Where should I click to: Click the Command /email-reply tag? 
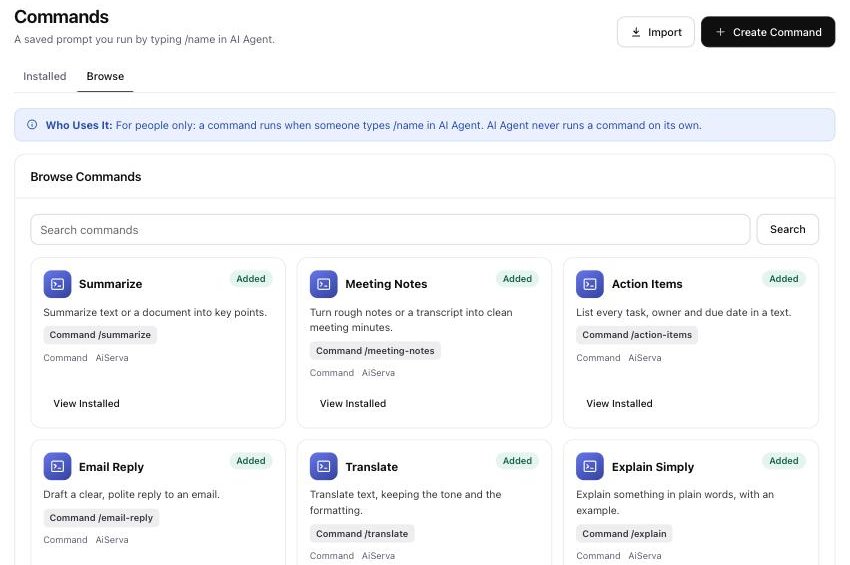(101, 518)
